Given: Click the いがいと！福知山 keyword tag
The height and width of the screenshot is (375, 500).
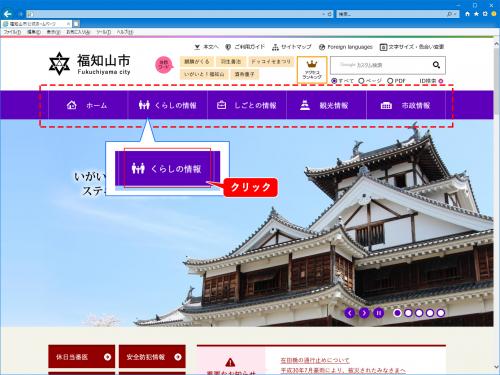Looking at the screenshot, I should [x=204, y=74].
